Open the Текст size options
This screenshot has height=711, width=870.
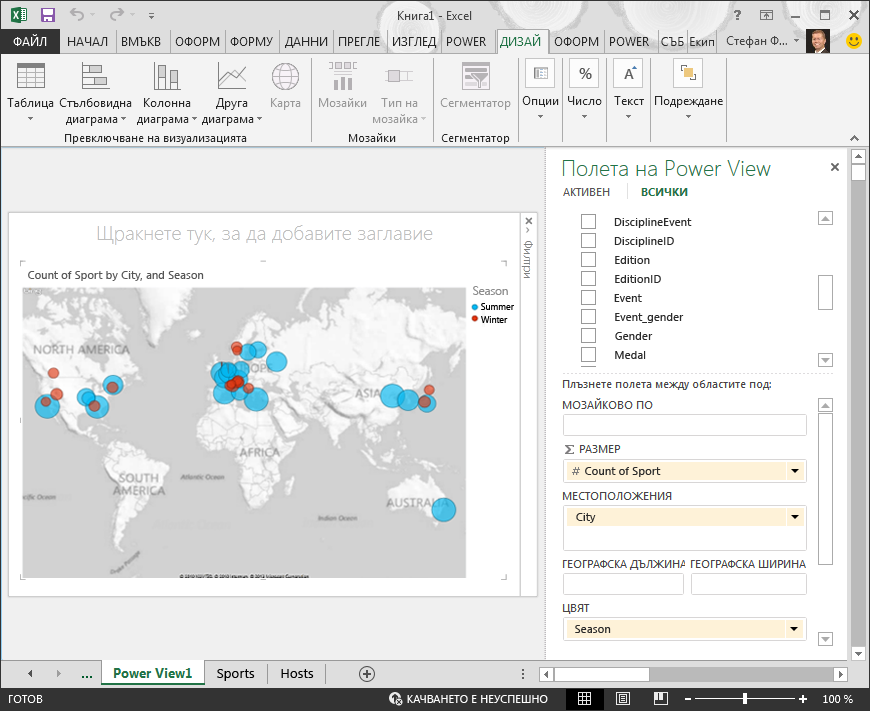628,74
